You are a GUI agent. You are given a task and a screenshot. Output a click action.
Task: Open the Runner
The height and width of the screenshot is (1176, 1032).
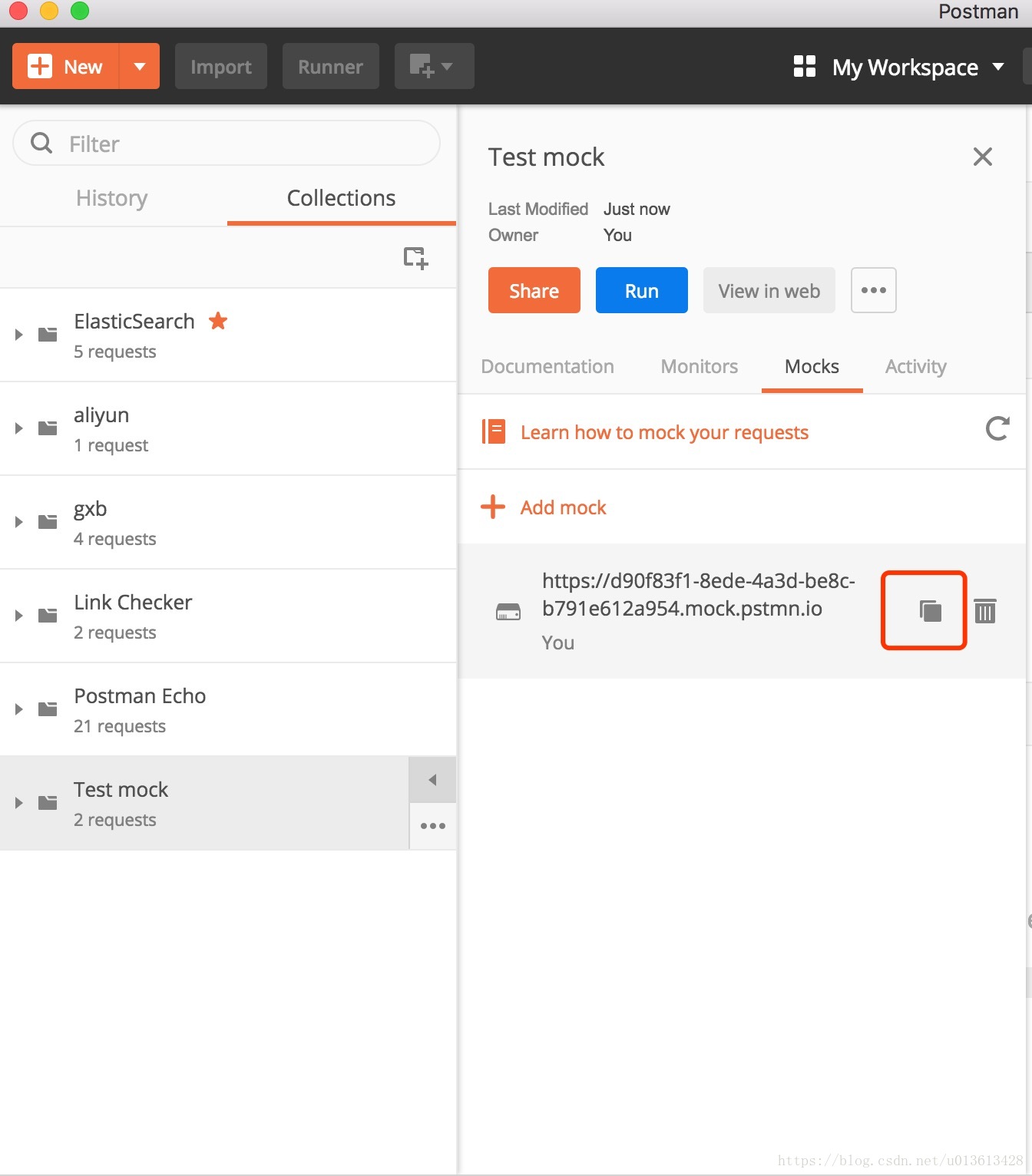point(331,66)
